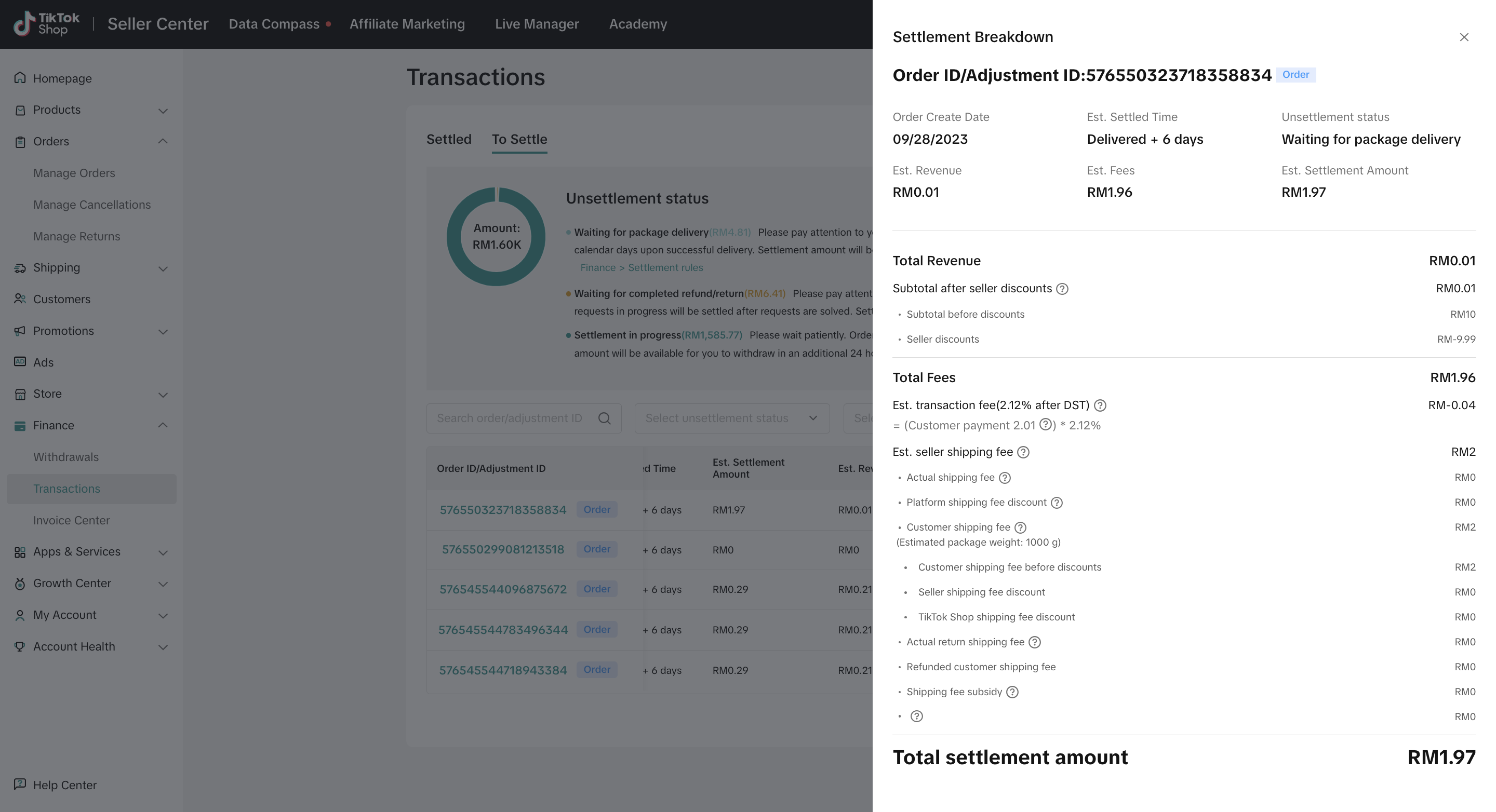Click info icon beside Actual shipping fee
1496x812 pixels.
(1005, 478)
